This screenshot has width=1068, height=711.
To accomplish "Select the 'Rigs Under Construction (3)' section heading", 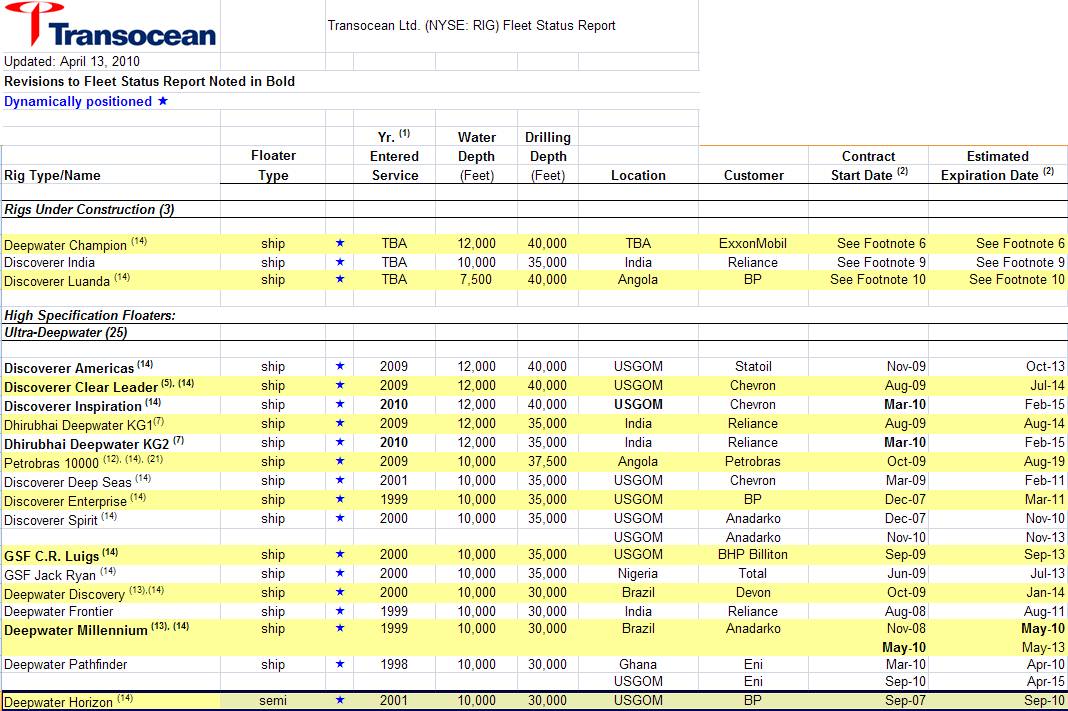I will [x=89, y=209].
